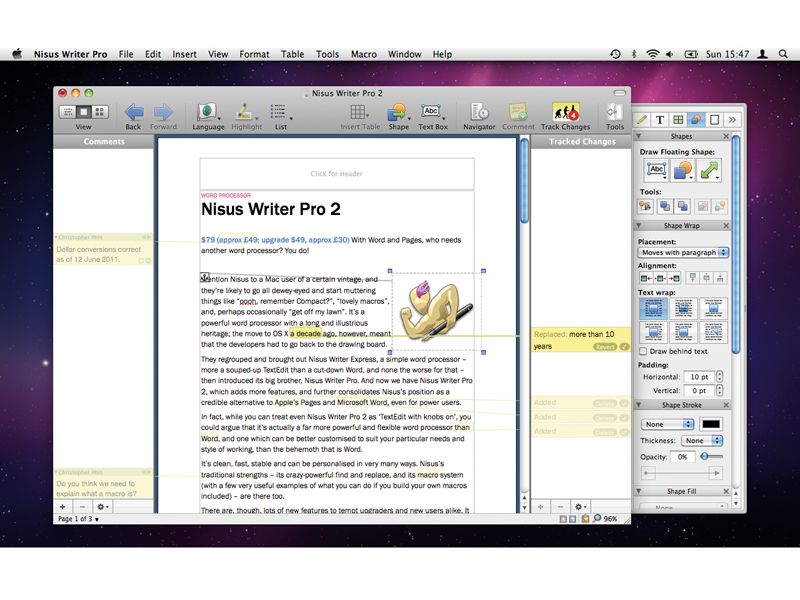The height and width of the screenshot is (600, 800).
Task: Click the zoom magnifier showing 96%
Action: coord(597,518)
